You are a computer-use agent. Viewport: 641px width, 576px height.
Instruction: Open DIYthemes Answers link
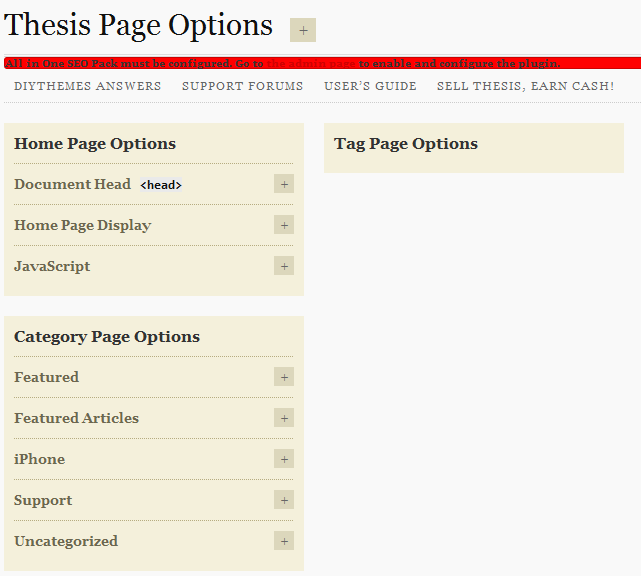[87, 86]
